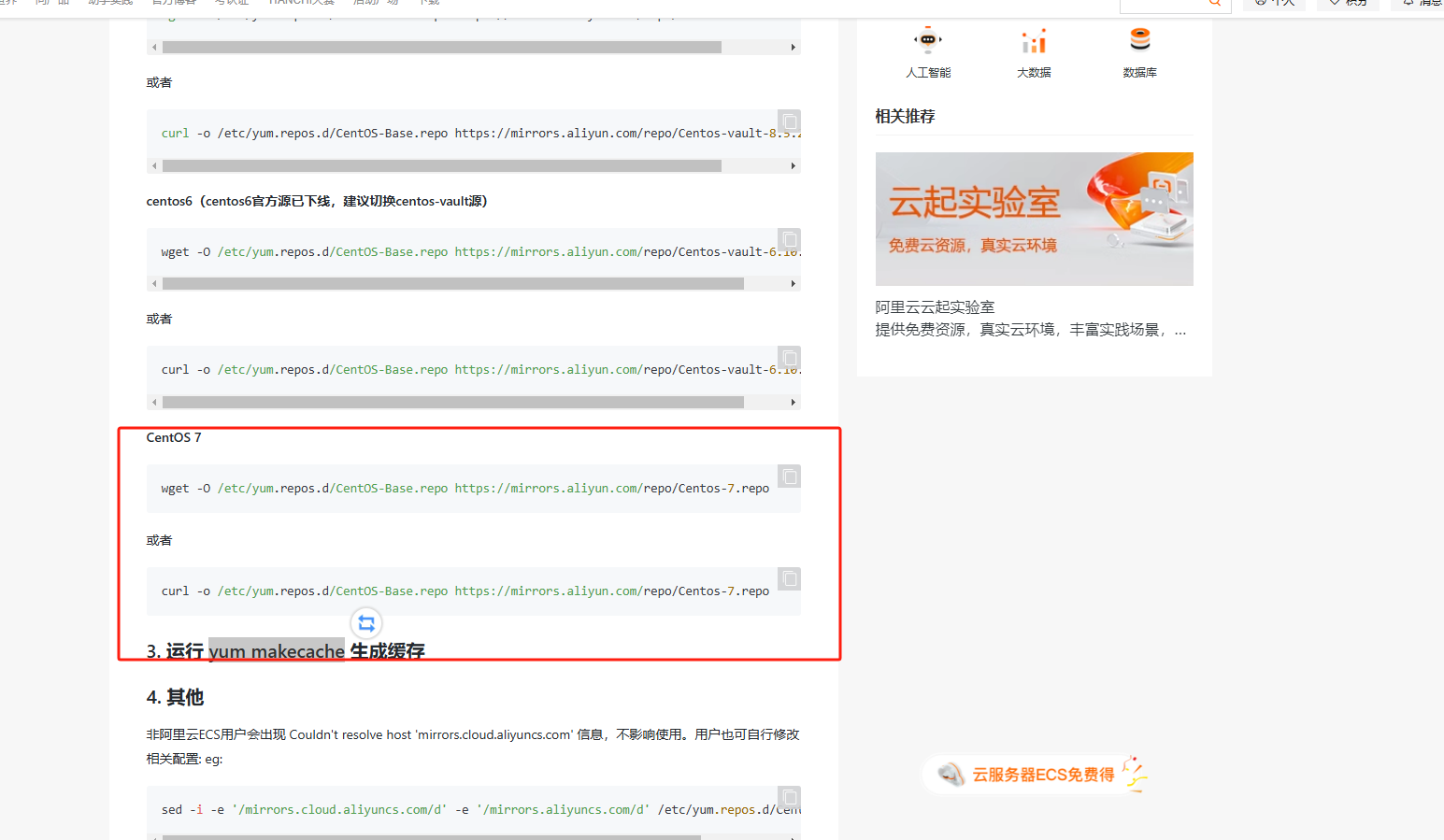Screen dimensions: 1444x840
Task: Click the scrollbar thumb under curl Centos-vault-6.10 code
Action: (x=453, y=402)
